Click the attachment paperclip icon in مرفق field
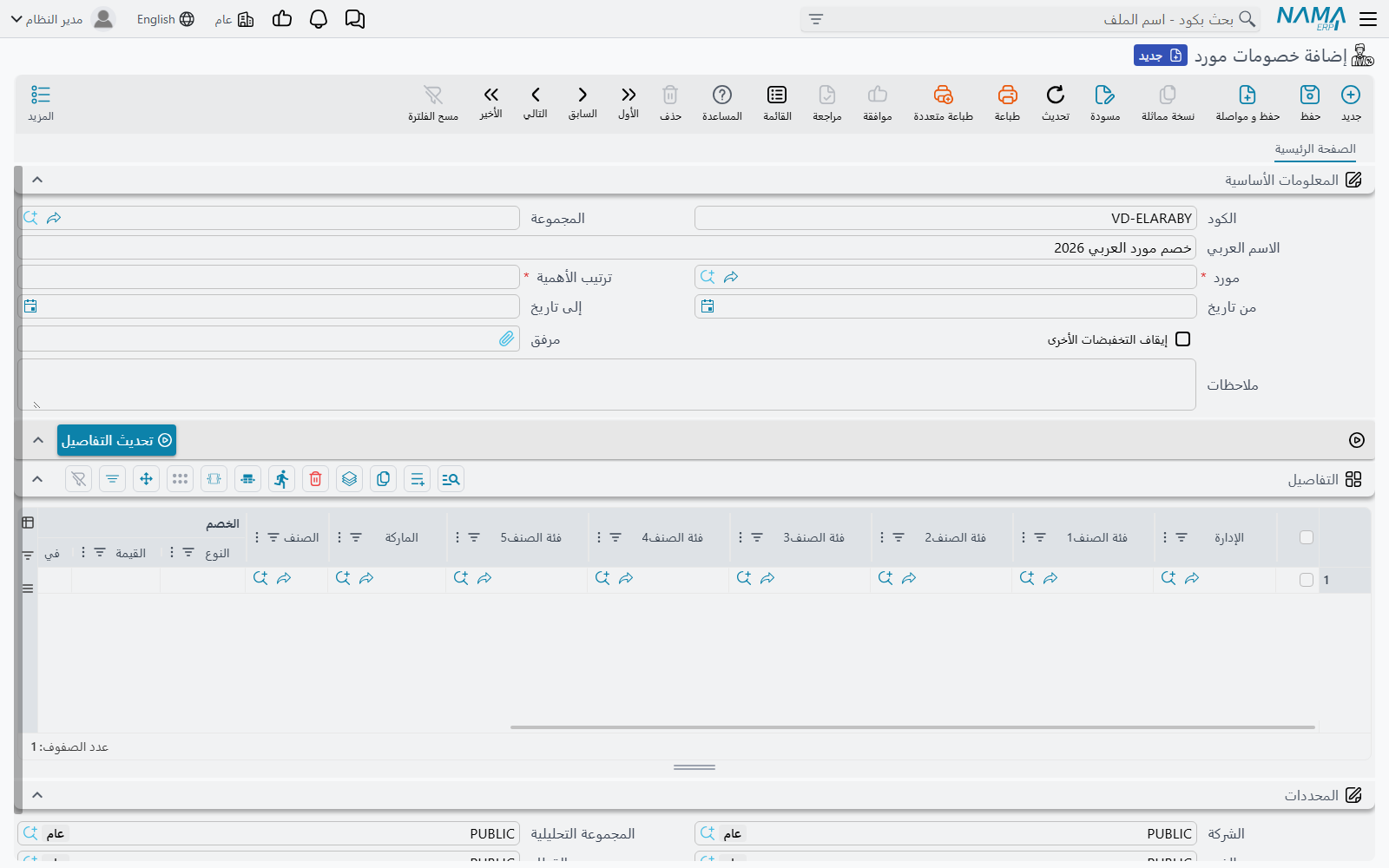Image resolution: width=1389 pixels, height=868 pixels. (507, 339)
